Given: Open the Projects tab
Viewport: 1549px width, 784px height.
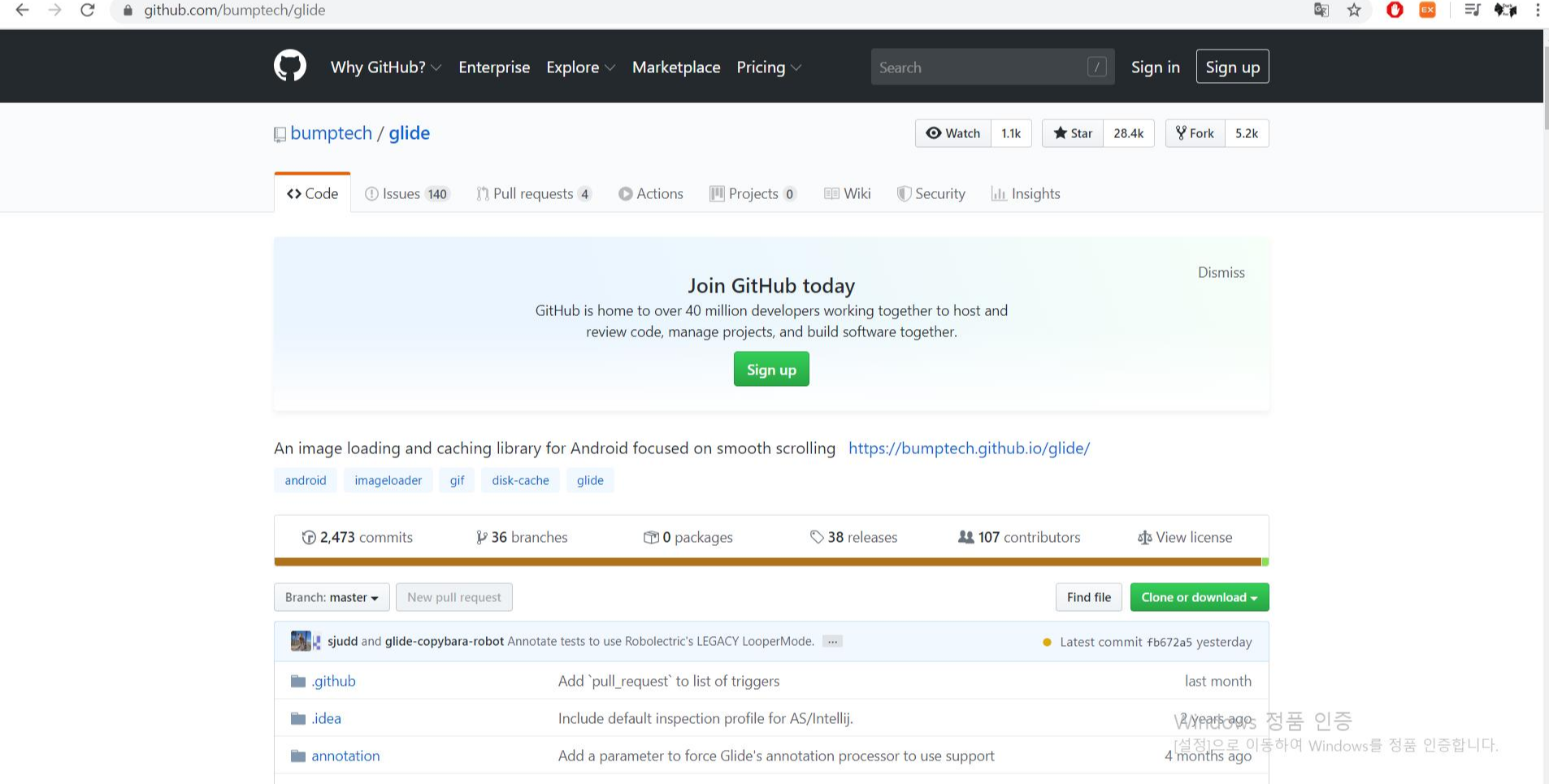Looking at the screenshot, I should [753, 193].
